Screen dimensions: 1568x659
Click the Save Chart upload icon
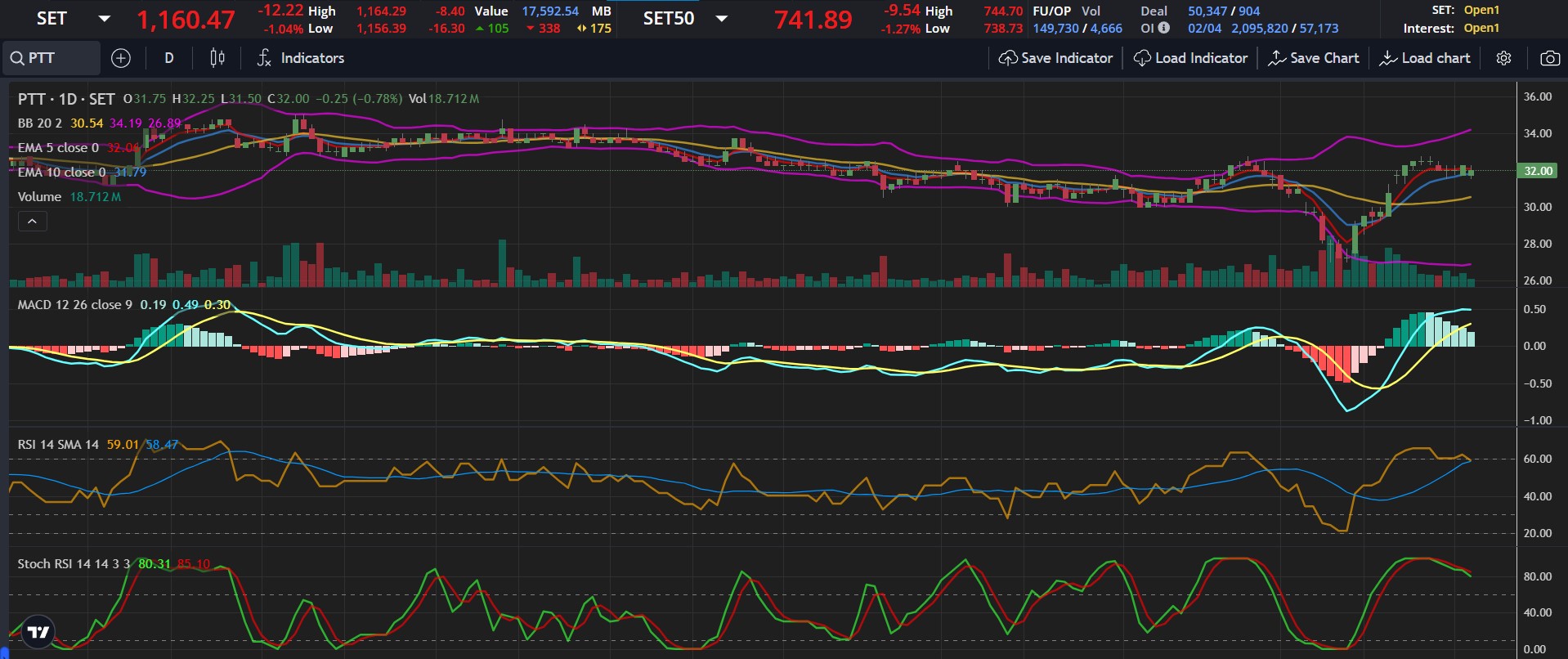click(x=1276, y=58)
